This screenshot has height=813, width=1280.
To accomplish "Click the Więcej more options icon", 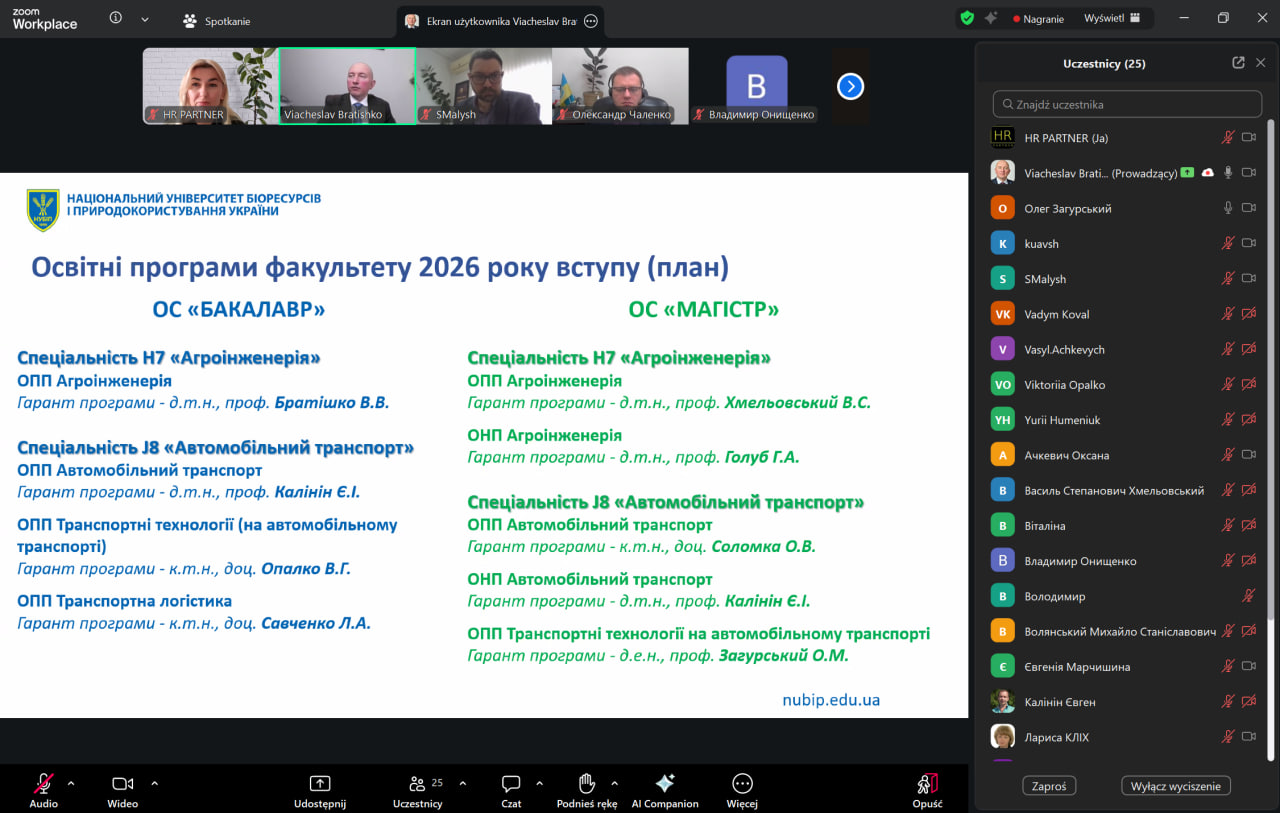I will (x=742, y=784).
